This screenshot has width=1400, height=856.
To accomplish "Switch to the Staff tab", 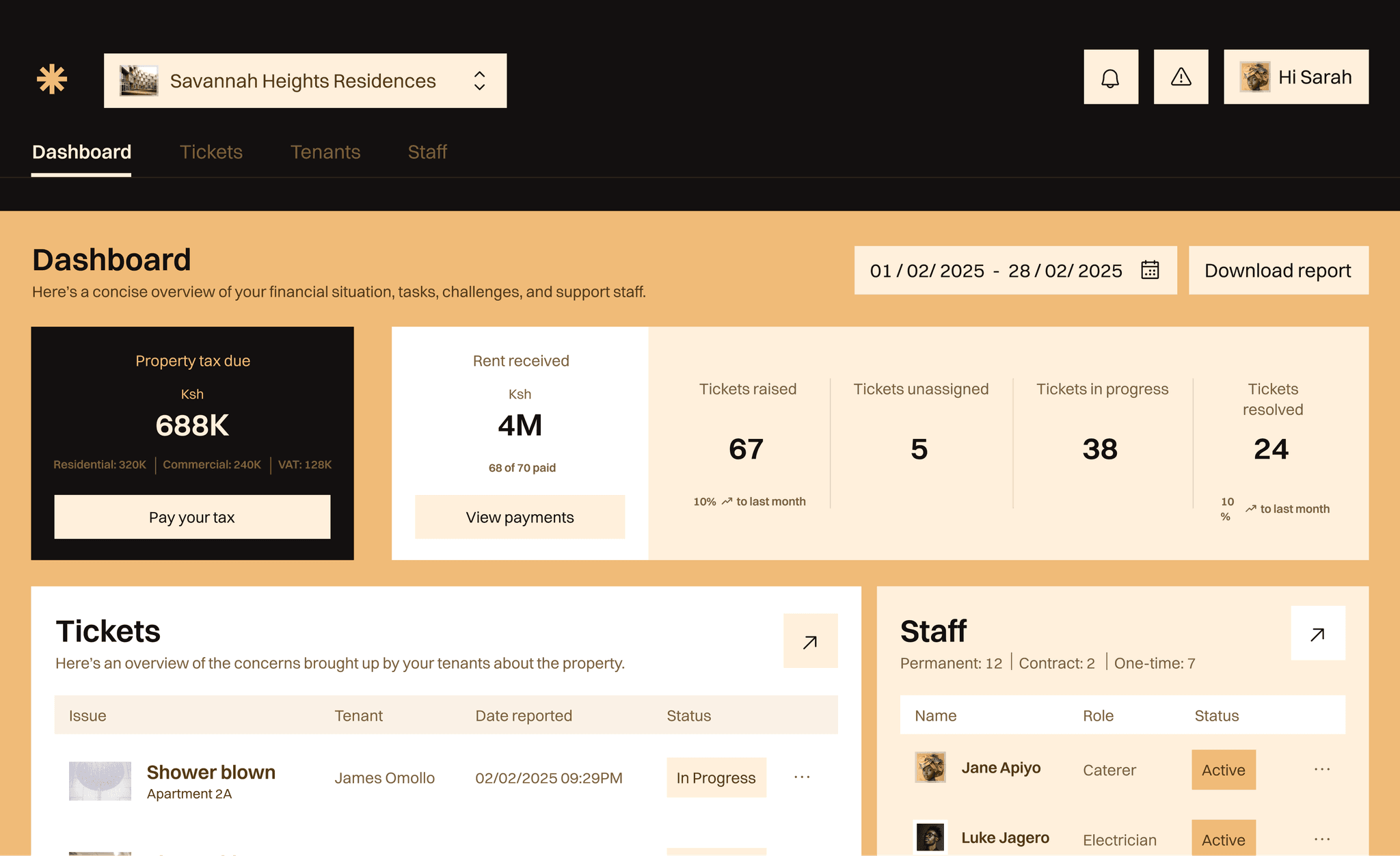I will click(427, 152).
